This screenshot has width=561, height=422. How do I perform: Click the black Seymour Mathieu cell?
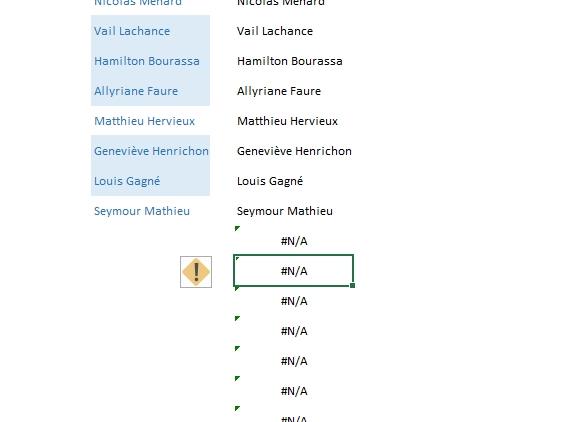[293, 211]
